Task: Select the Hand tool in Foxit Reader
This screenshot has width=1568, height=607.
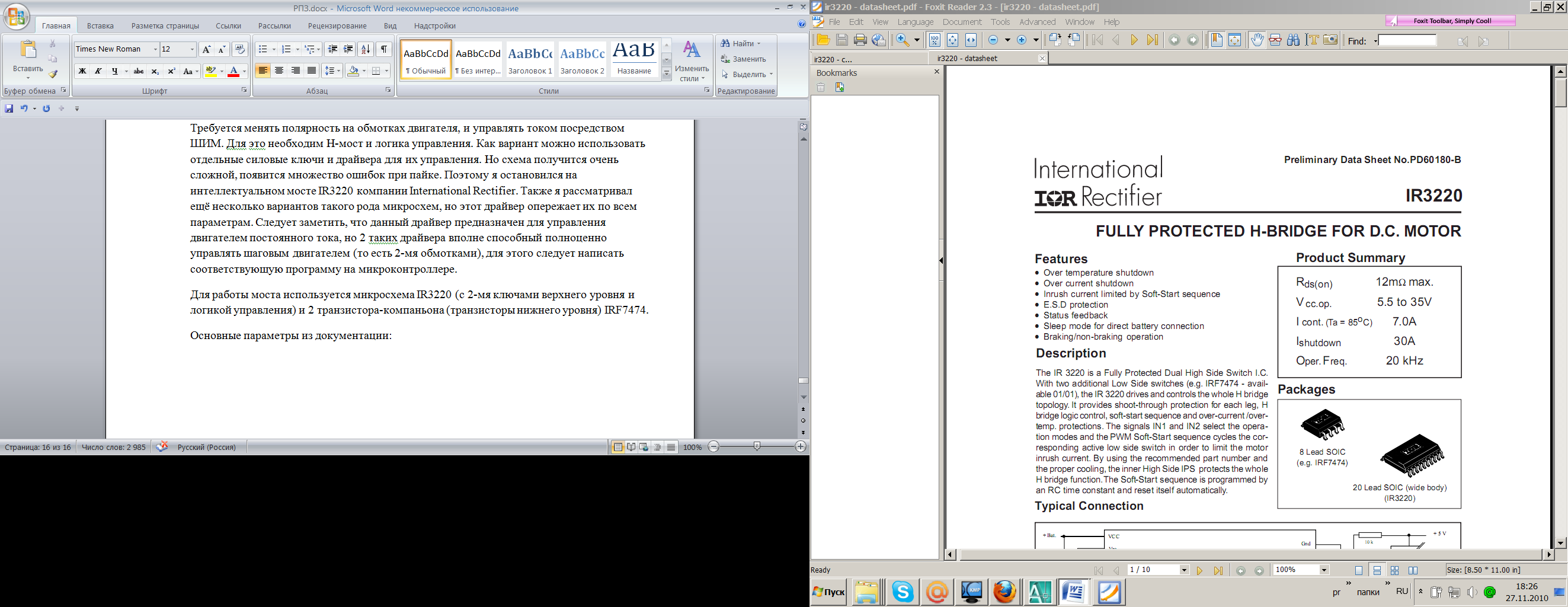Action: pyautogui.click(x=1257, y=40)
